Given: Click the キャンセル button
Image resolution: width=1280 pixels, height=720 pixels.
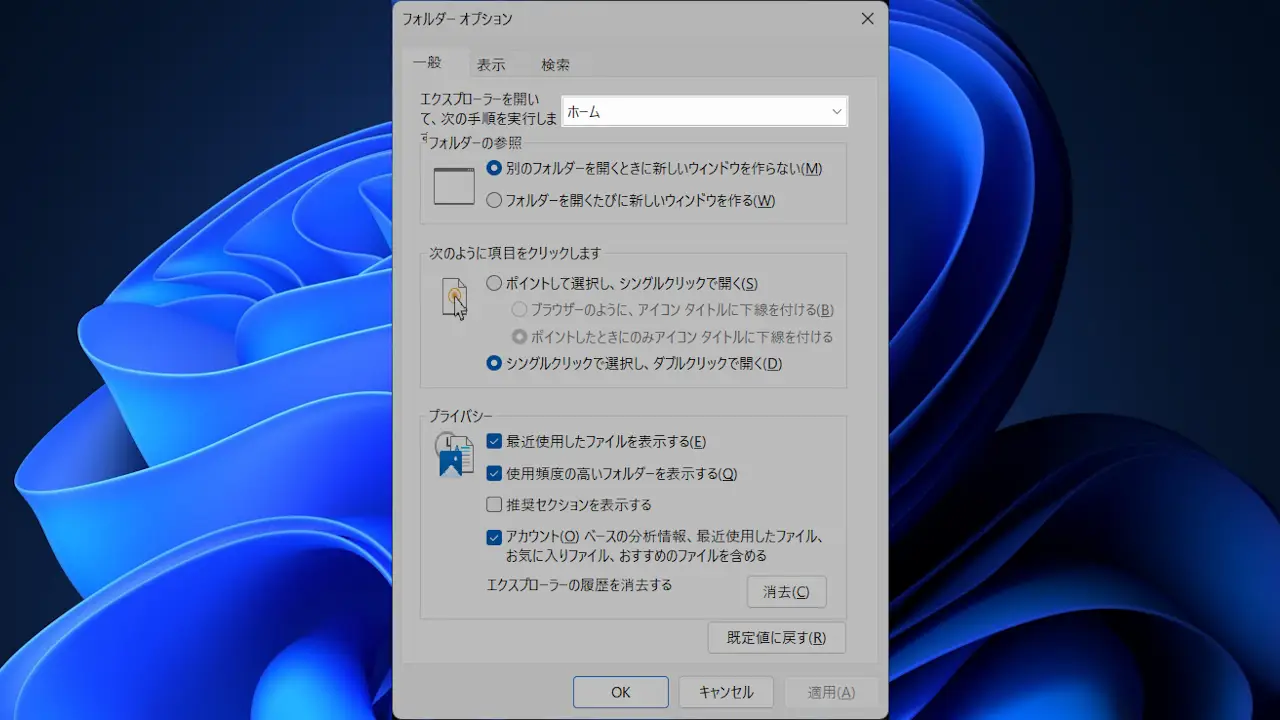Looking at the screenshot, I should 726,692.
